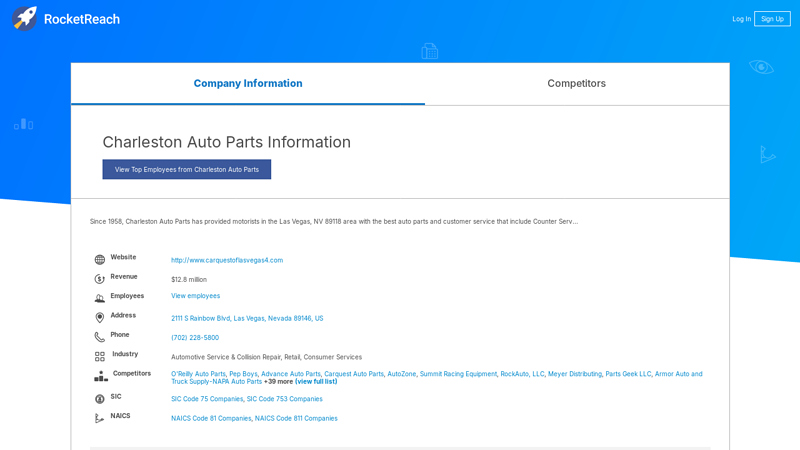This screenshot has height=450, width=800.
Task: Click the $12.8 million revenue value
Action: pyautogui.click(x=189, y=280)
